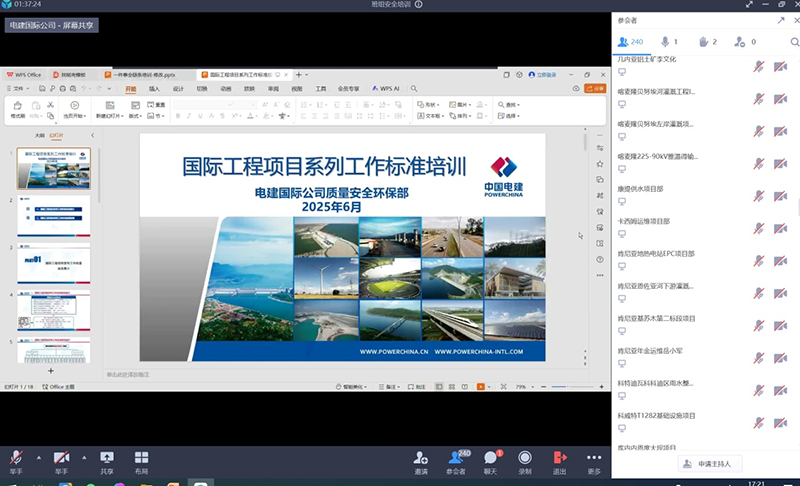Viewport: 800px width, 486px height.
Task: Toggle the microphone mute button
Action: 17,458
